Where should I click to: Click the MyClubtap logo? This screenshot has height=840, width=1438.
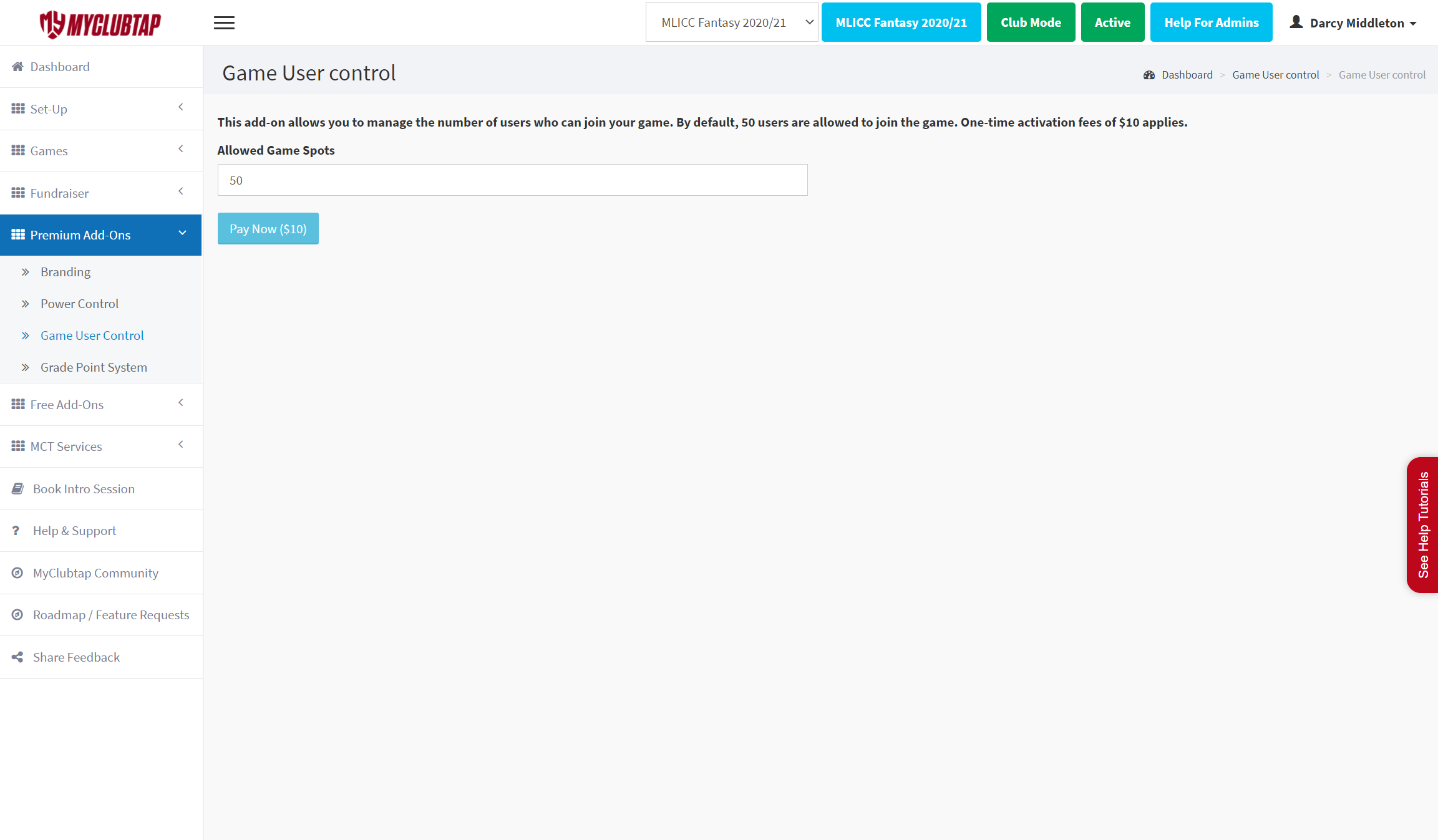click(x=100, y=24)
